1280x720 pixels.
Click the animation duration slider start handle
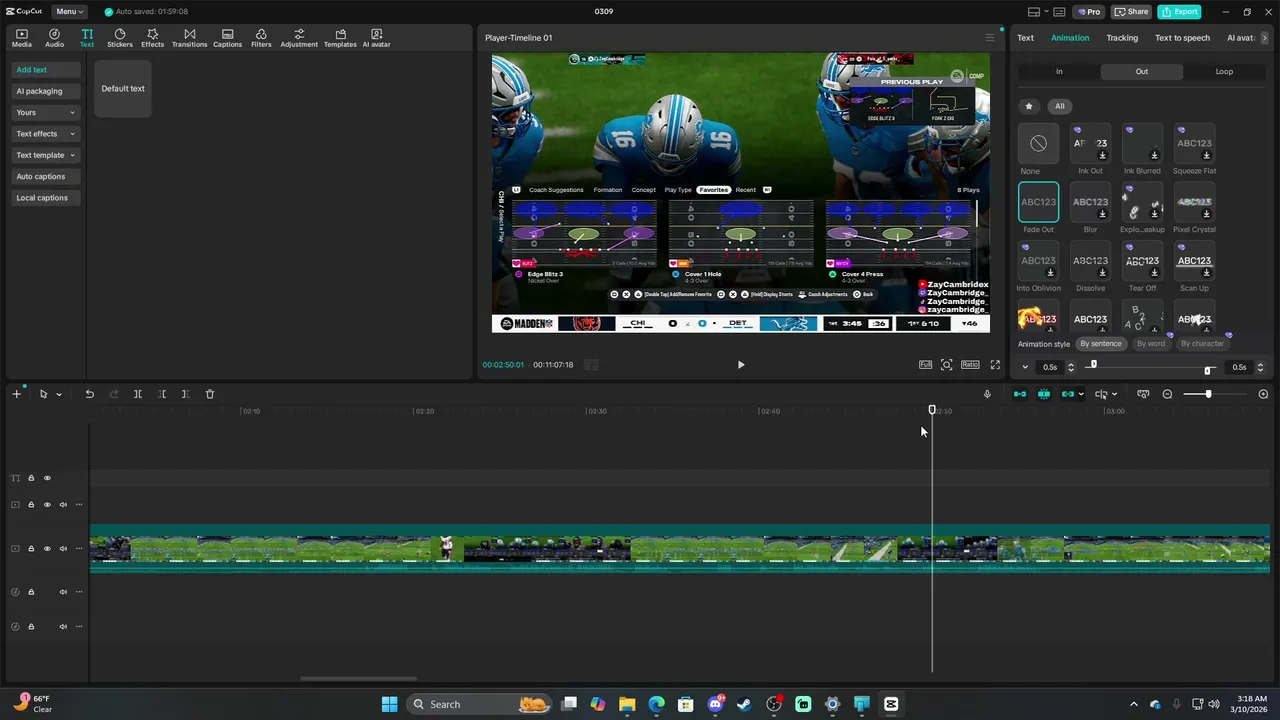(1093, 364)
